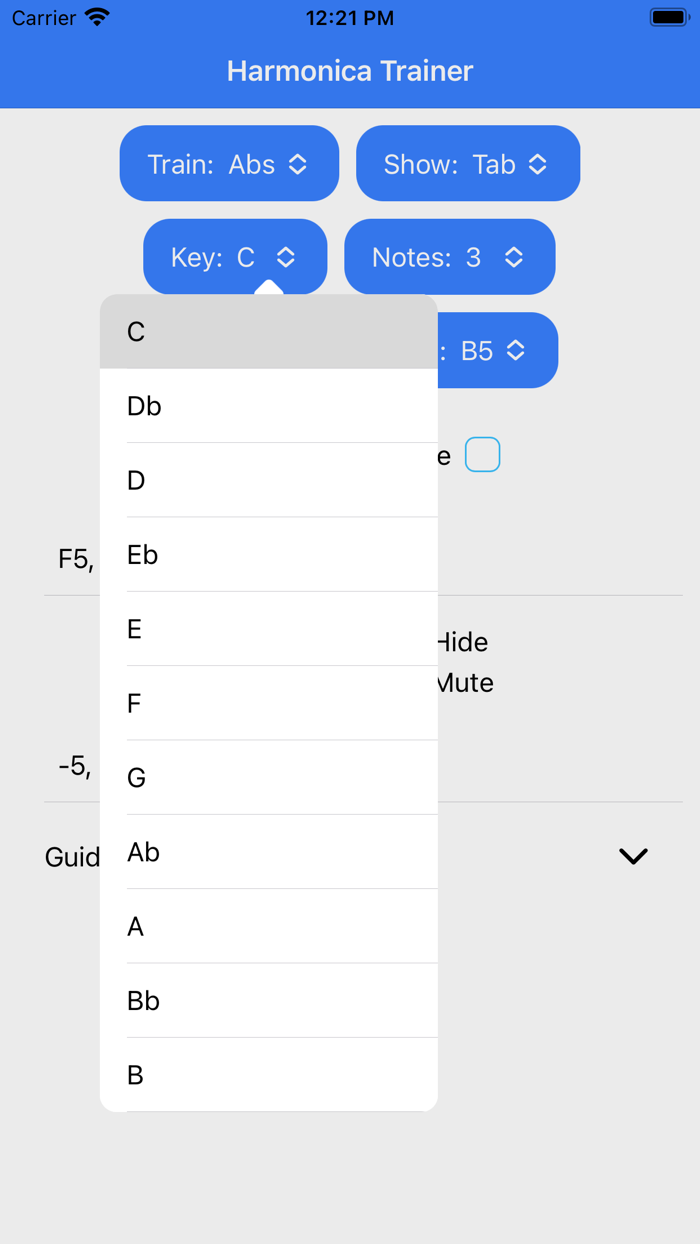Image resolution: width=700 pixels, height=1244 pixels.
Task: Select Db from the key list
Action: click(x=268, y=406)
